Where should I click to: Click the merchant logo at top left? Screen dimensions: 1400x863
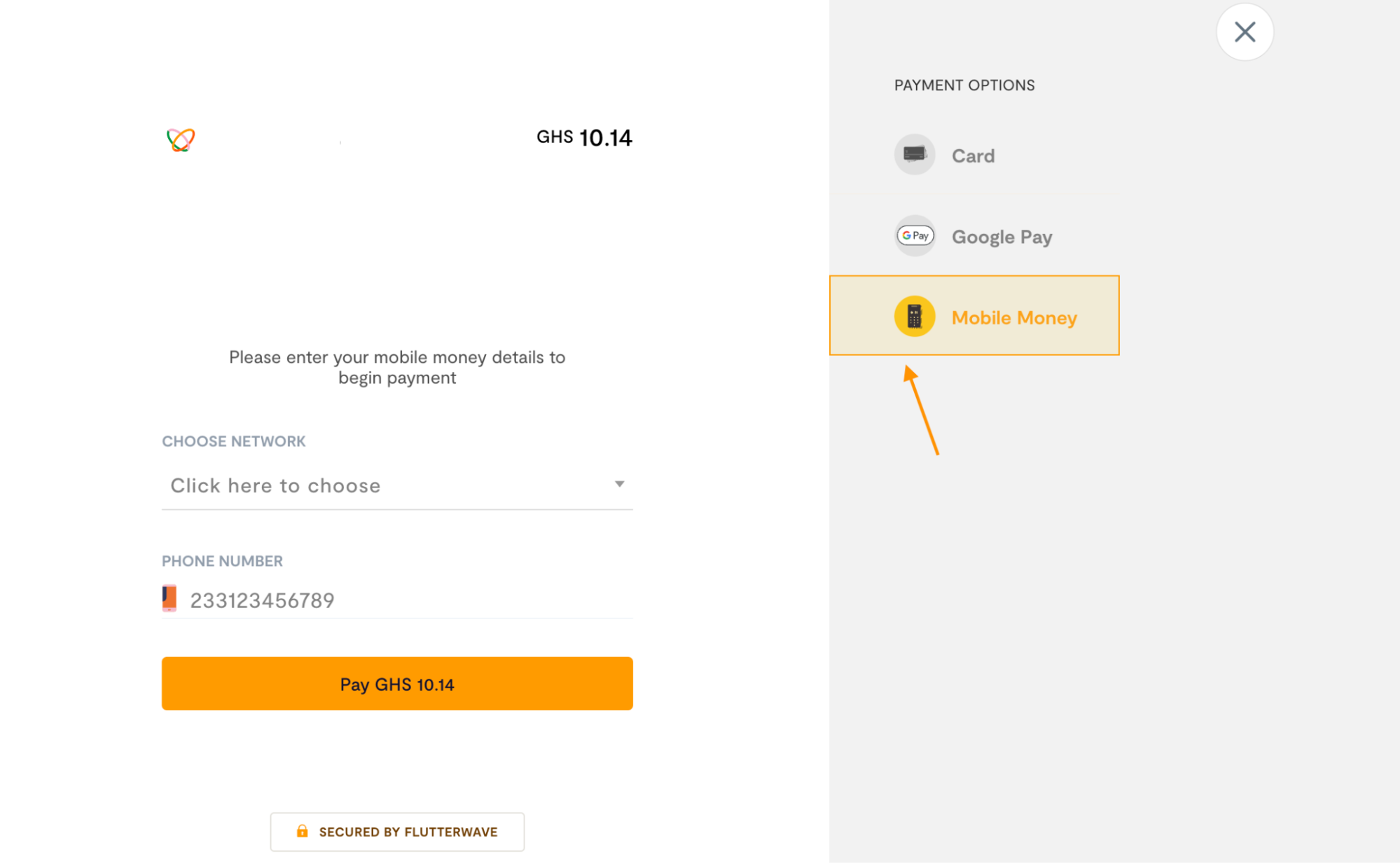(181, 139)
